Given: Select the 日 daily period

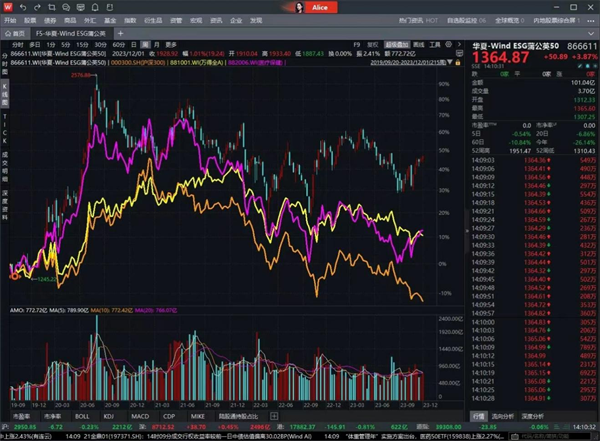Looking at the screenshot, I should coord(134,45).
